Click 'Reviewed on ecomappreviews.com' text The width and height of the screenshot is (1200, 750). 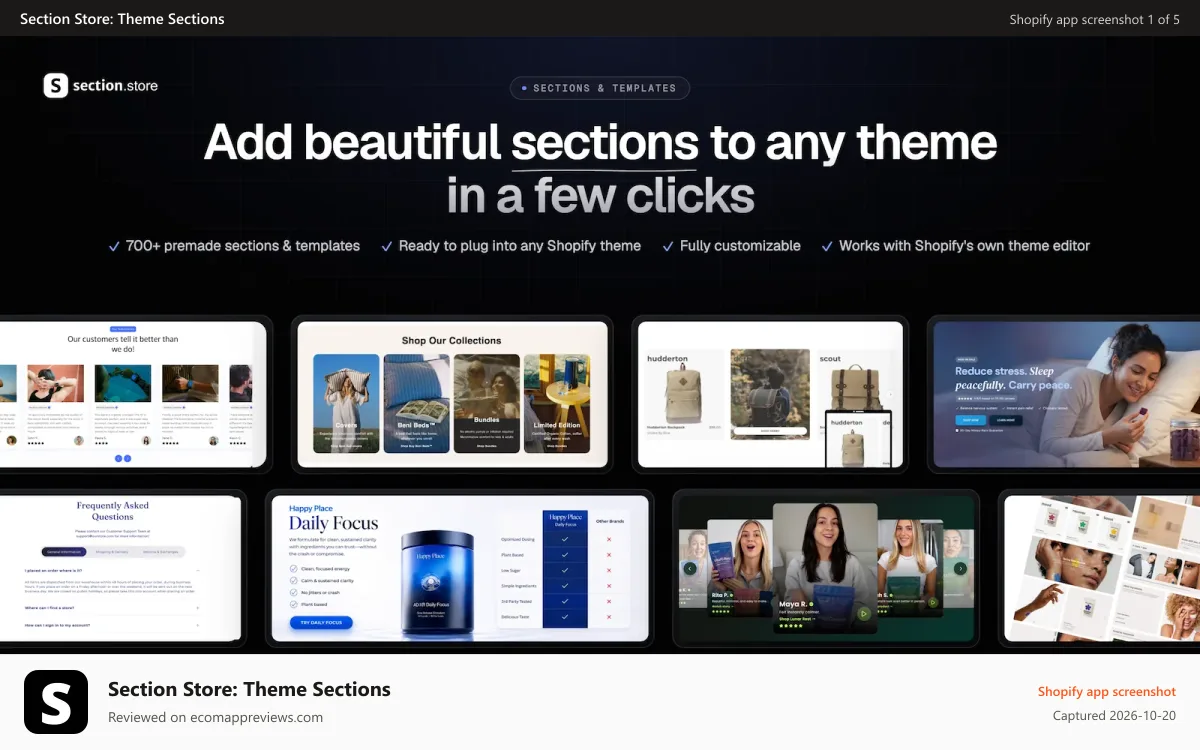(x=215, y=717)
